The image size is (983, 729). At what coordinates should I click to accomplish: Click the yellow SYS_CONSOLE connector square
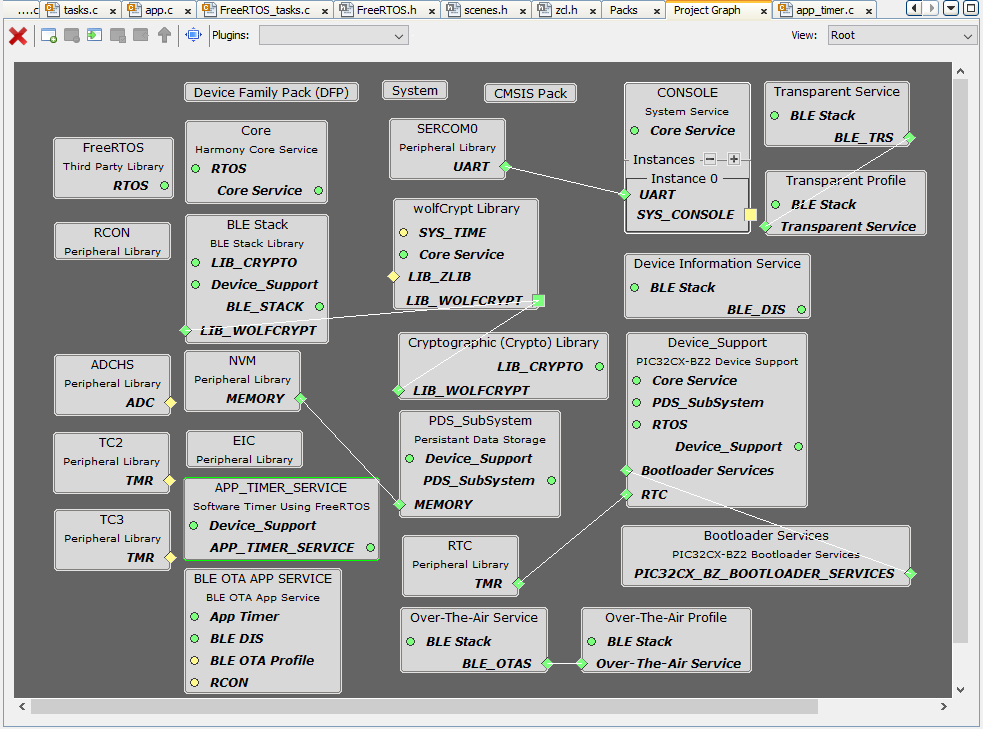point(751,214)
